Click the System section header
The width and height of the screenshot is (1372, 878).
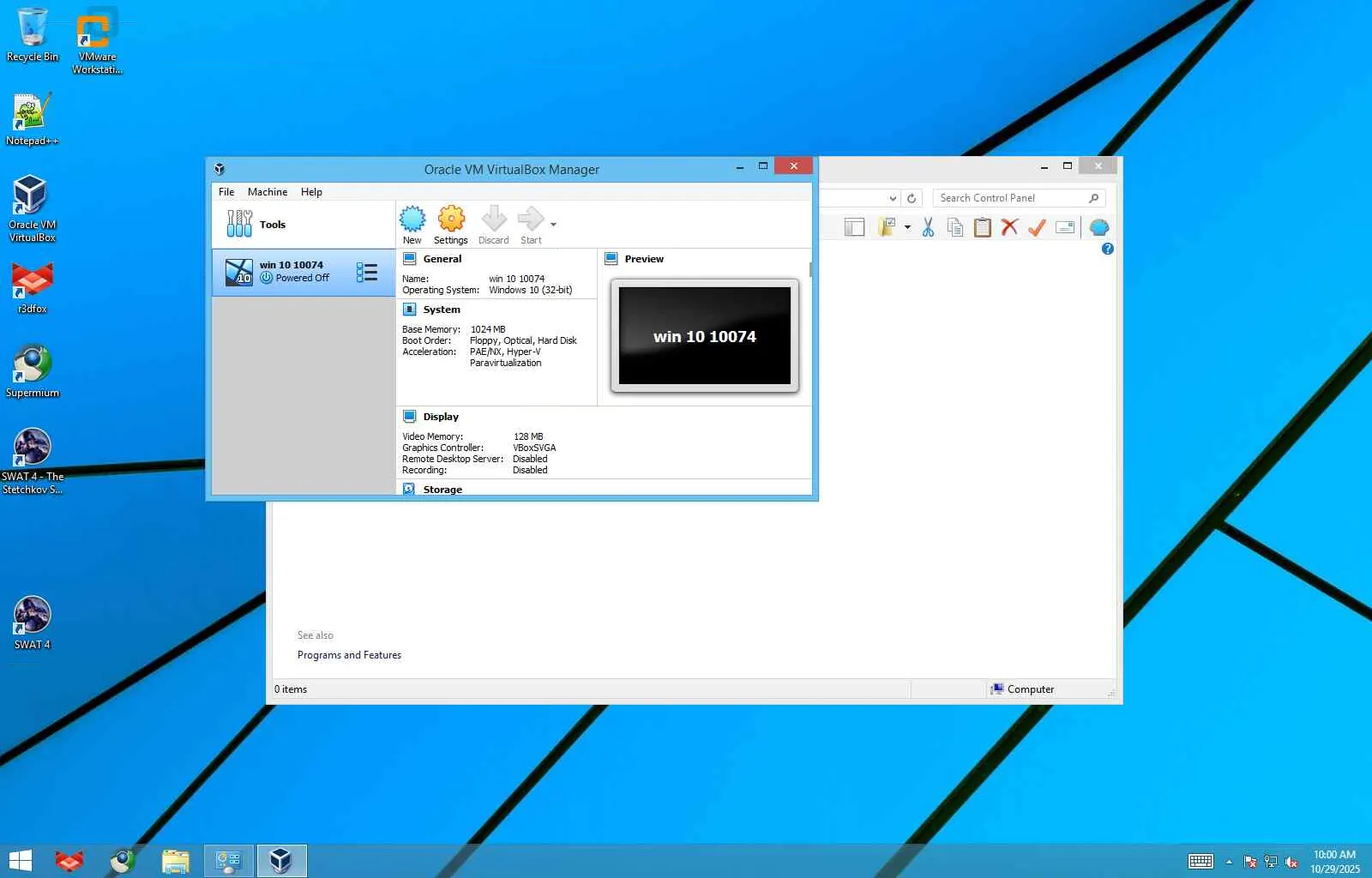pyautogui.click(x=442, y=310)
